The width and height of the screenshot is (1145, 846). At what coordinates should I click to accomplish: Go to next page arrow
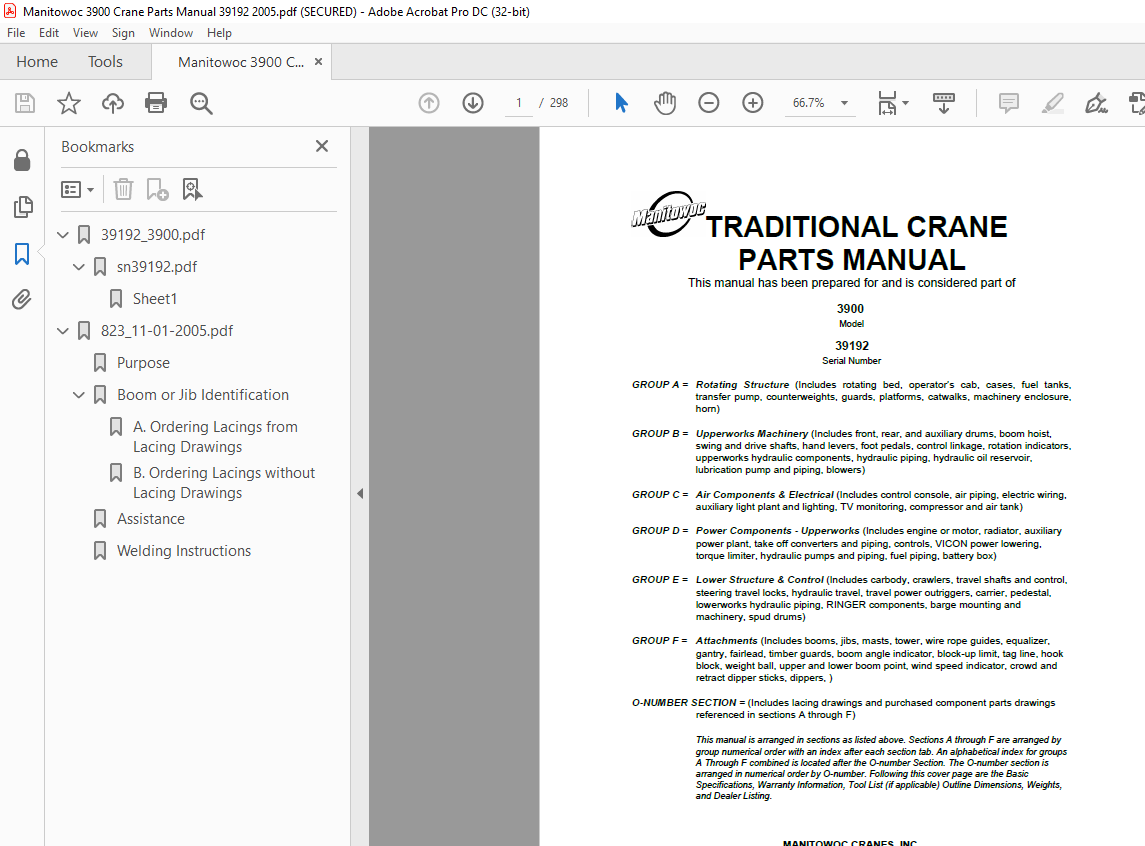click(473, 103)
